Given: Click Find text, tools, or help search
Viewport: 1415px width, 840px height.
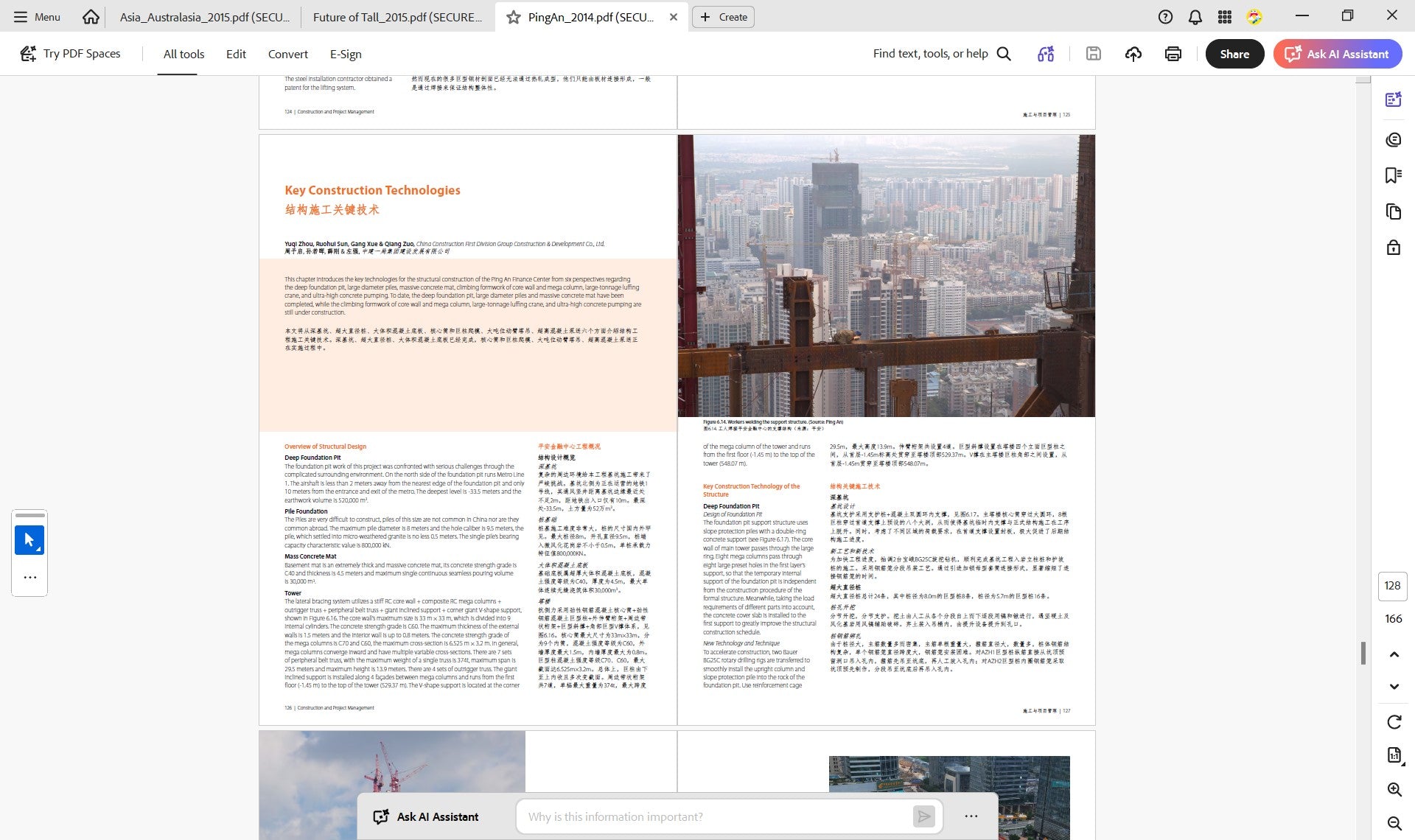Looking at the screenshot, I should click(942, 54).
